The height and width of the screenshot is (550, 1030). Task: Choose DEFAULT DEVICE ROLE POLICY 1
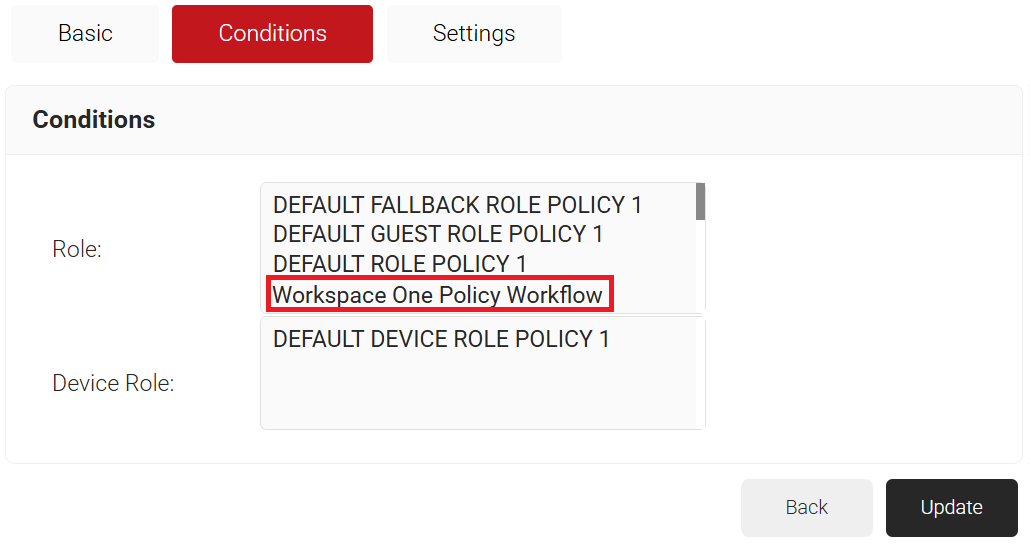pos(441,339)
